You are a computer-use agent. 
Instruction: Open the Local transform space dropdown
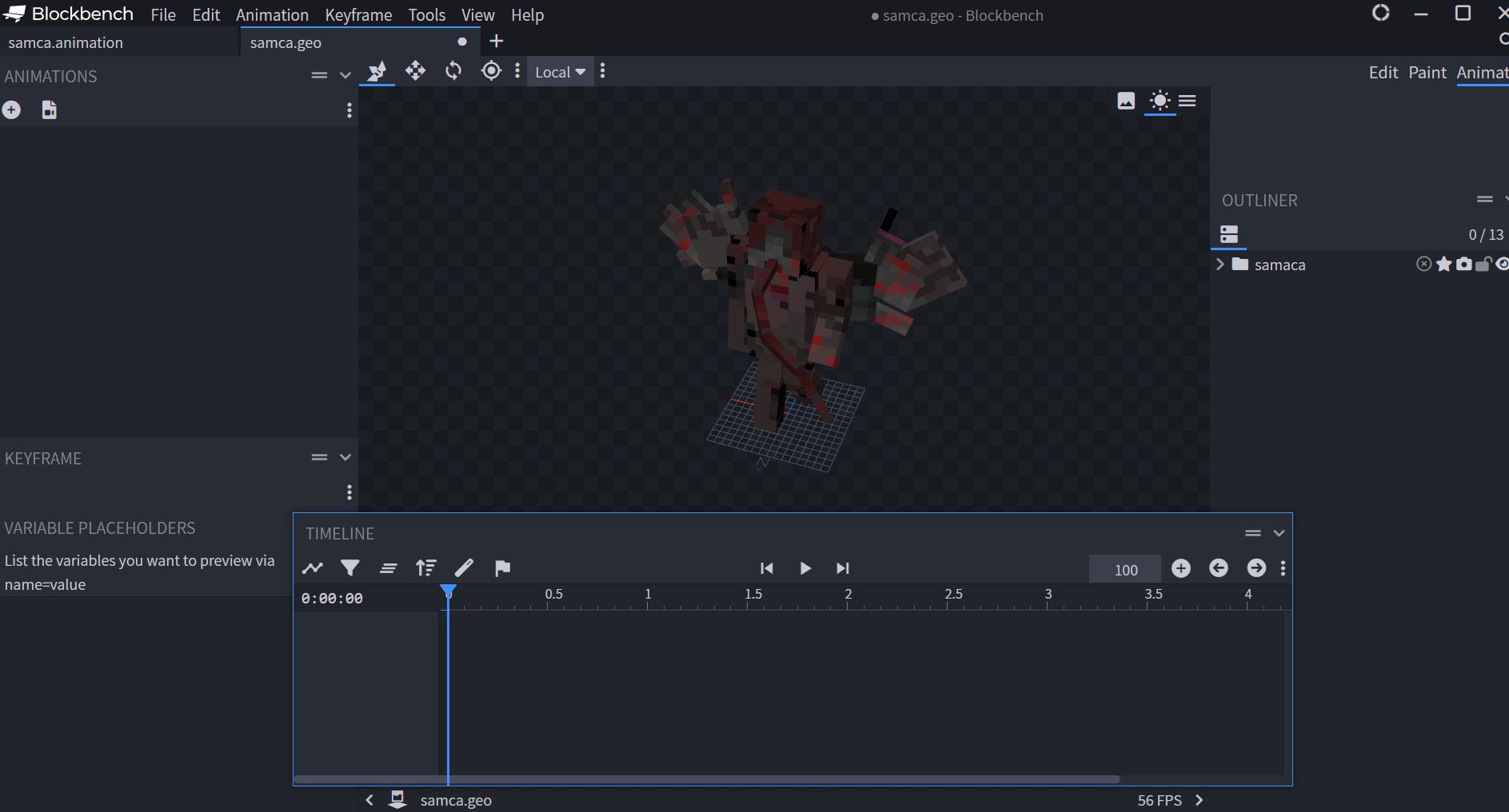pyautogui.click(x=560, y=72)
